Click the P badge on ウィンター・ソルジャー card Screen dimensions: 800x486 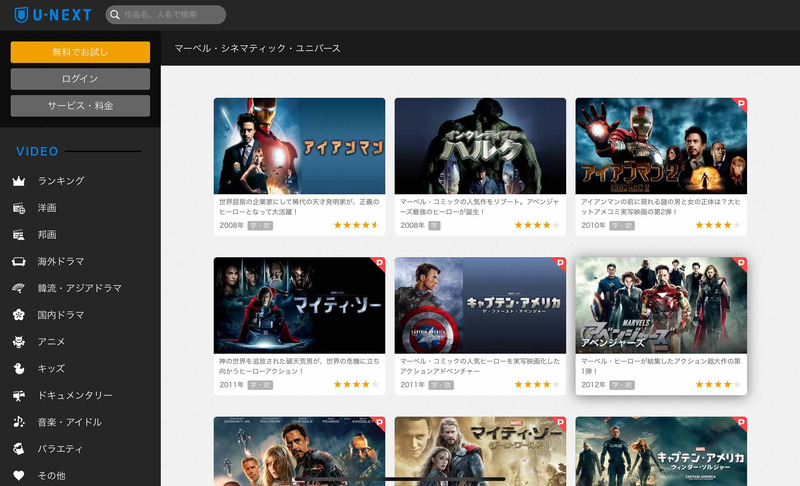[741, 422]
